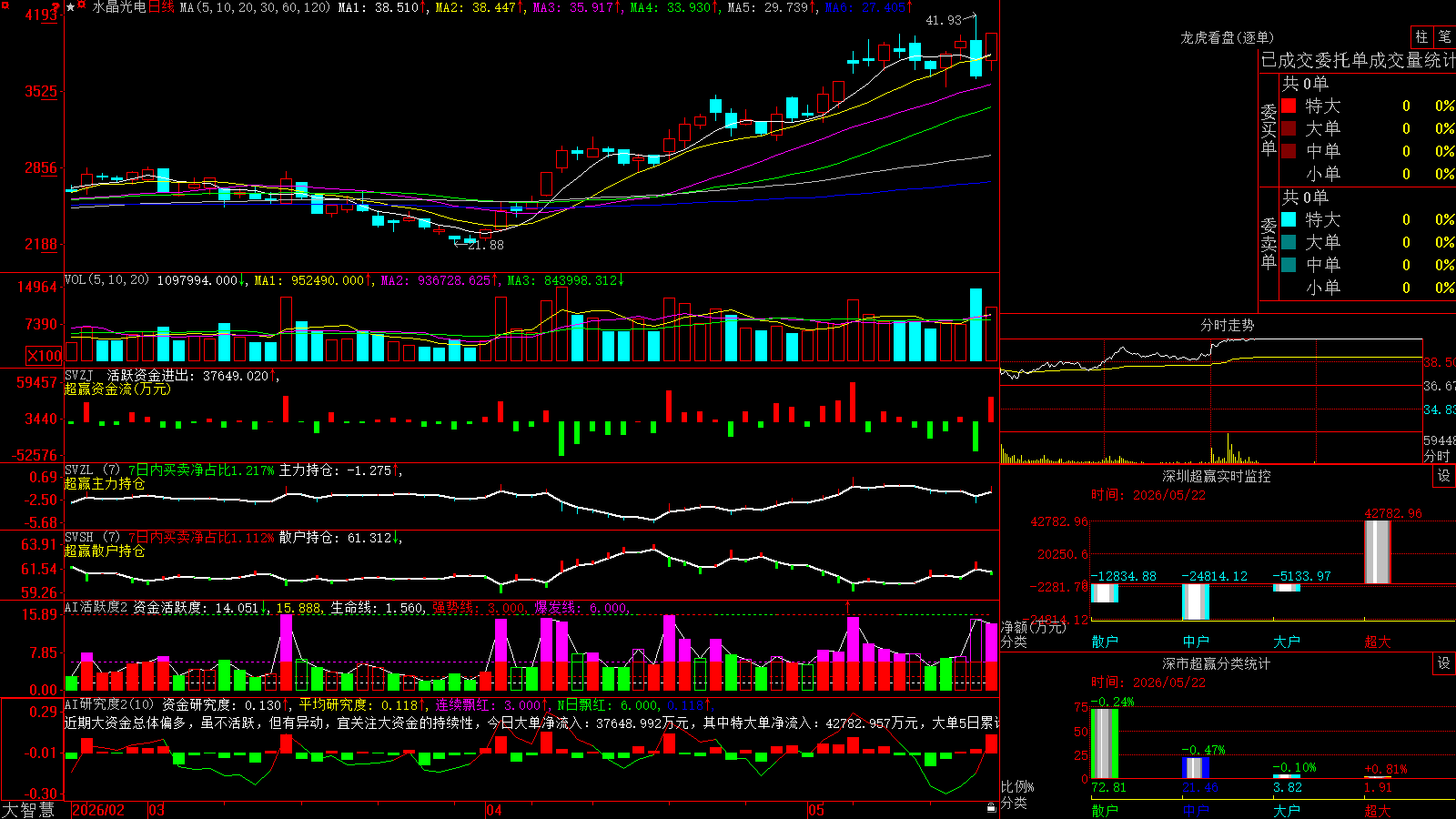Click the teal 中单 sell order swatch
The image size is (1456, 819).
coord(1289,265)
